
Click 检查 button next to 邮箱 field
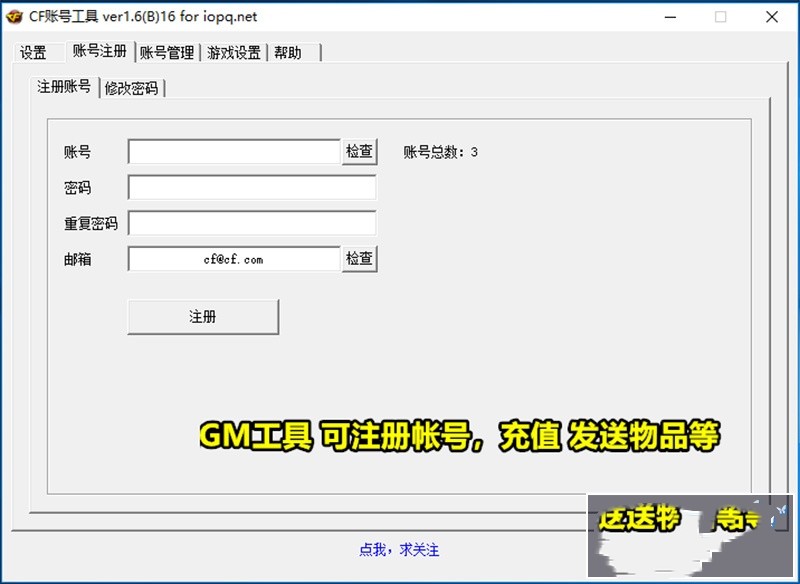[x=360, y=259]
